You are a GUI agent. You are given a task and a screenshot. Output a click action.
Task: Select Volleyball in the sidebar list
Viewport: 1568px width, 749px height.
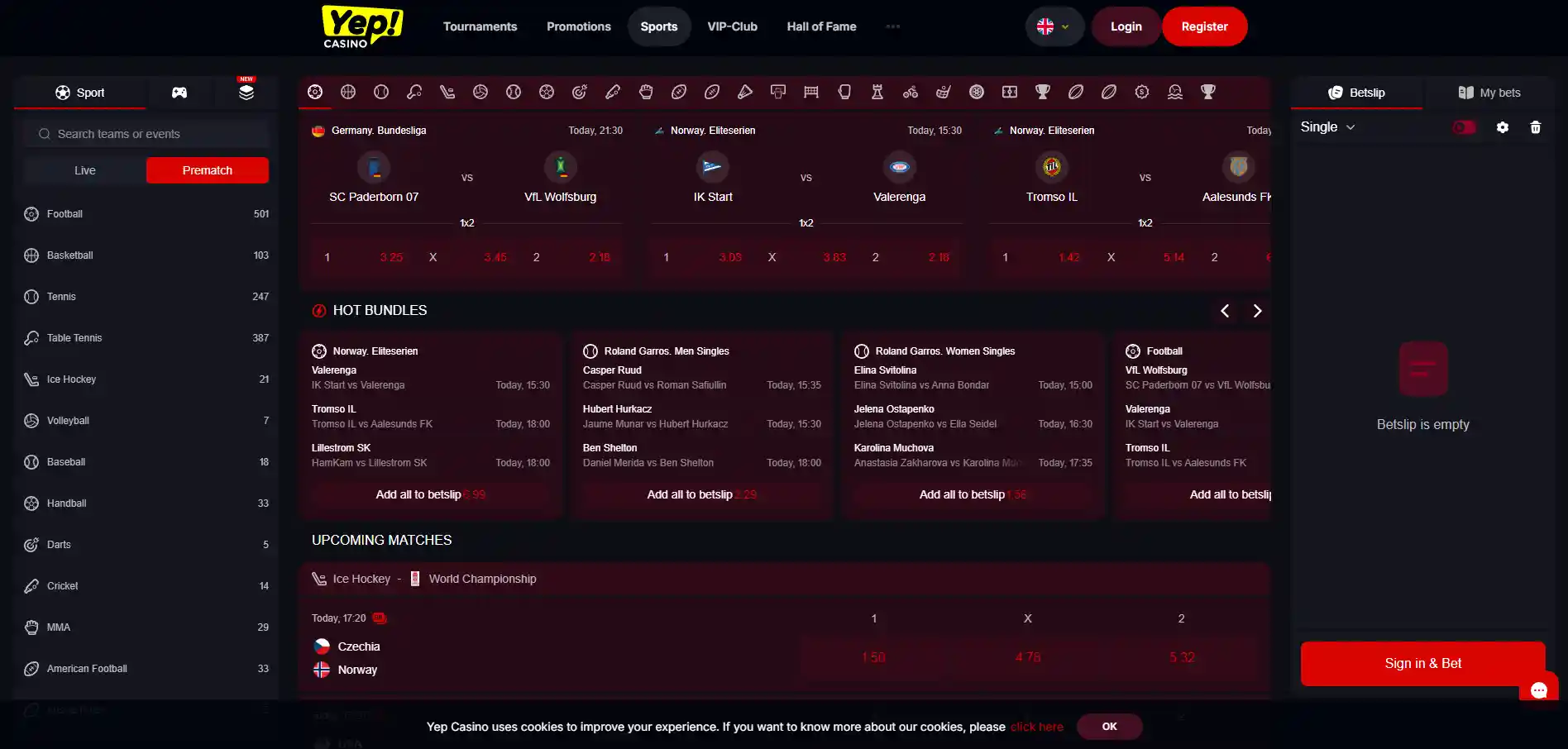pos(146,421)
